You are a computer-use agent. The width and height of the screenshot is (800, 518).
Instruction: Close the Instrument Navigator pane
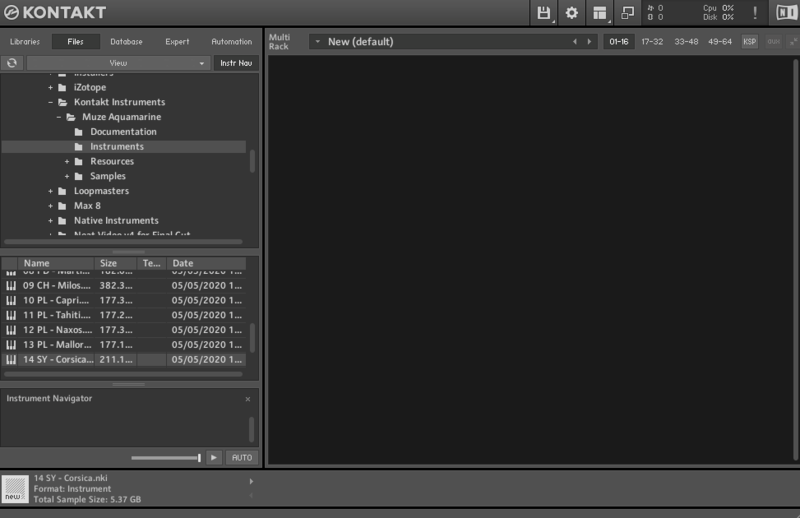[x=248, y=399]
